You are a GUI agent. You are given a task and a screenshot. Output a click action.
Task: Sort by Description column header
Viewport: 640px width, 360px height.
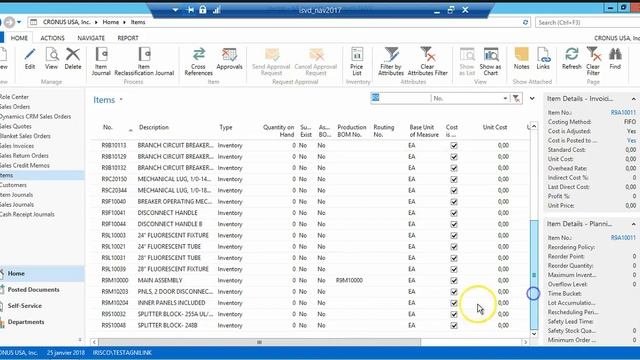[x=154, y=127]
